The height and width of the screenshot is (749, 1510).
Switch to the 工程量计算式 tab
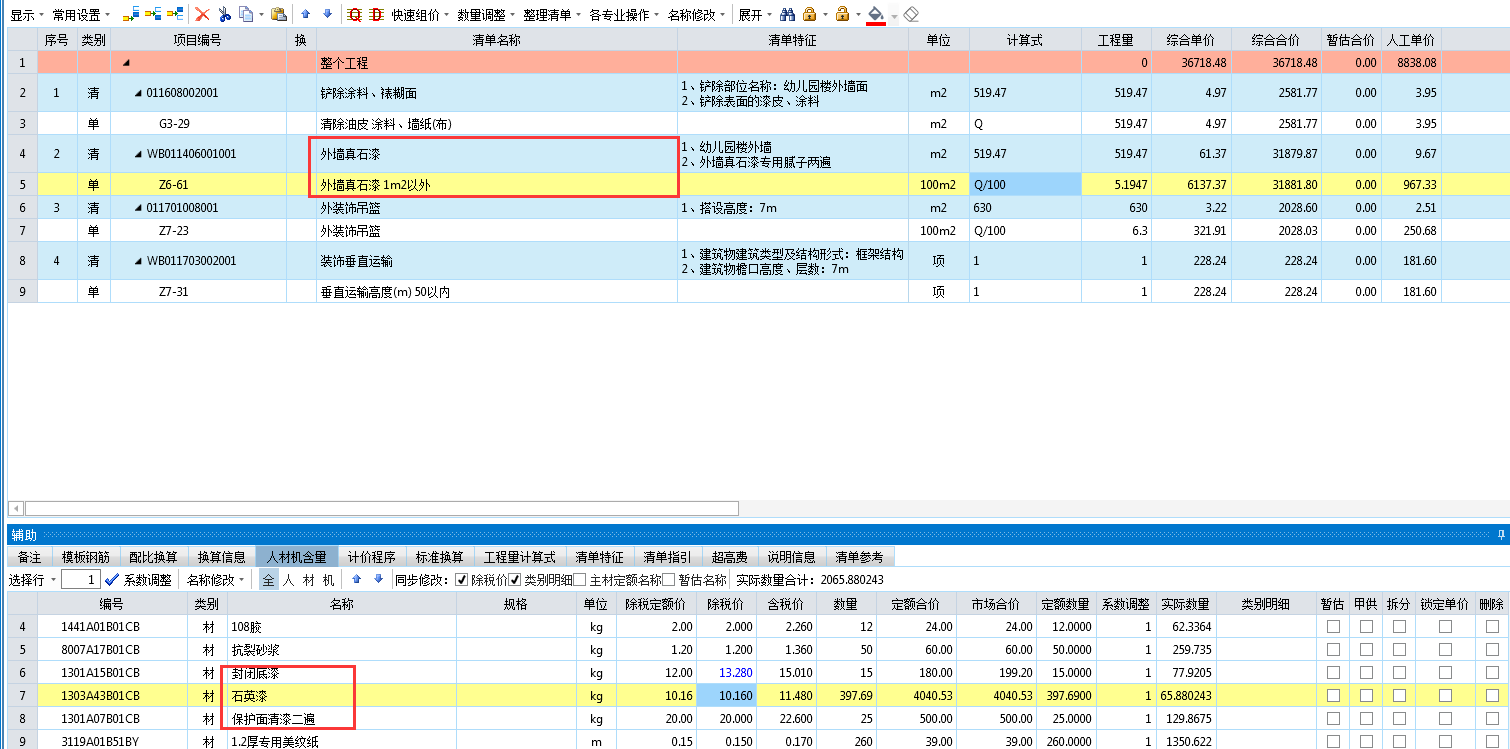pos(520,557)
